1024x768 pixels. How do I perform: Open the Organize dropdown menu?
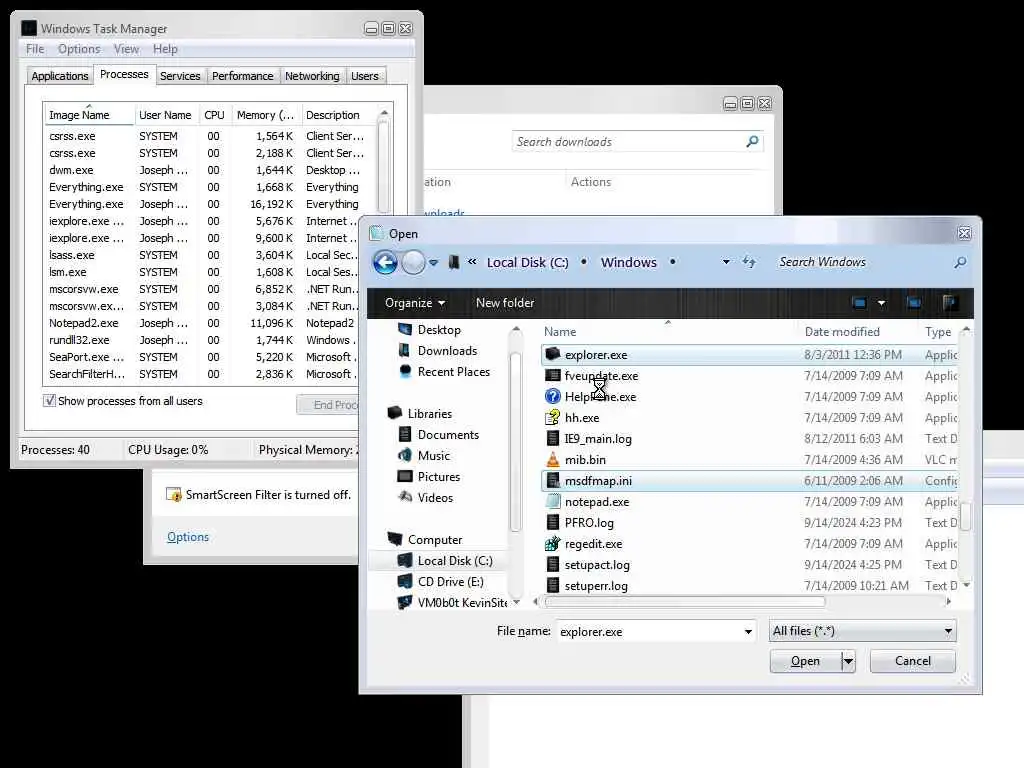click(415, 303)
